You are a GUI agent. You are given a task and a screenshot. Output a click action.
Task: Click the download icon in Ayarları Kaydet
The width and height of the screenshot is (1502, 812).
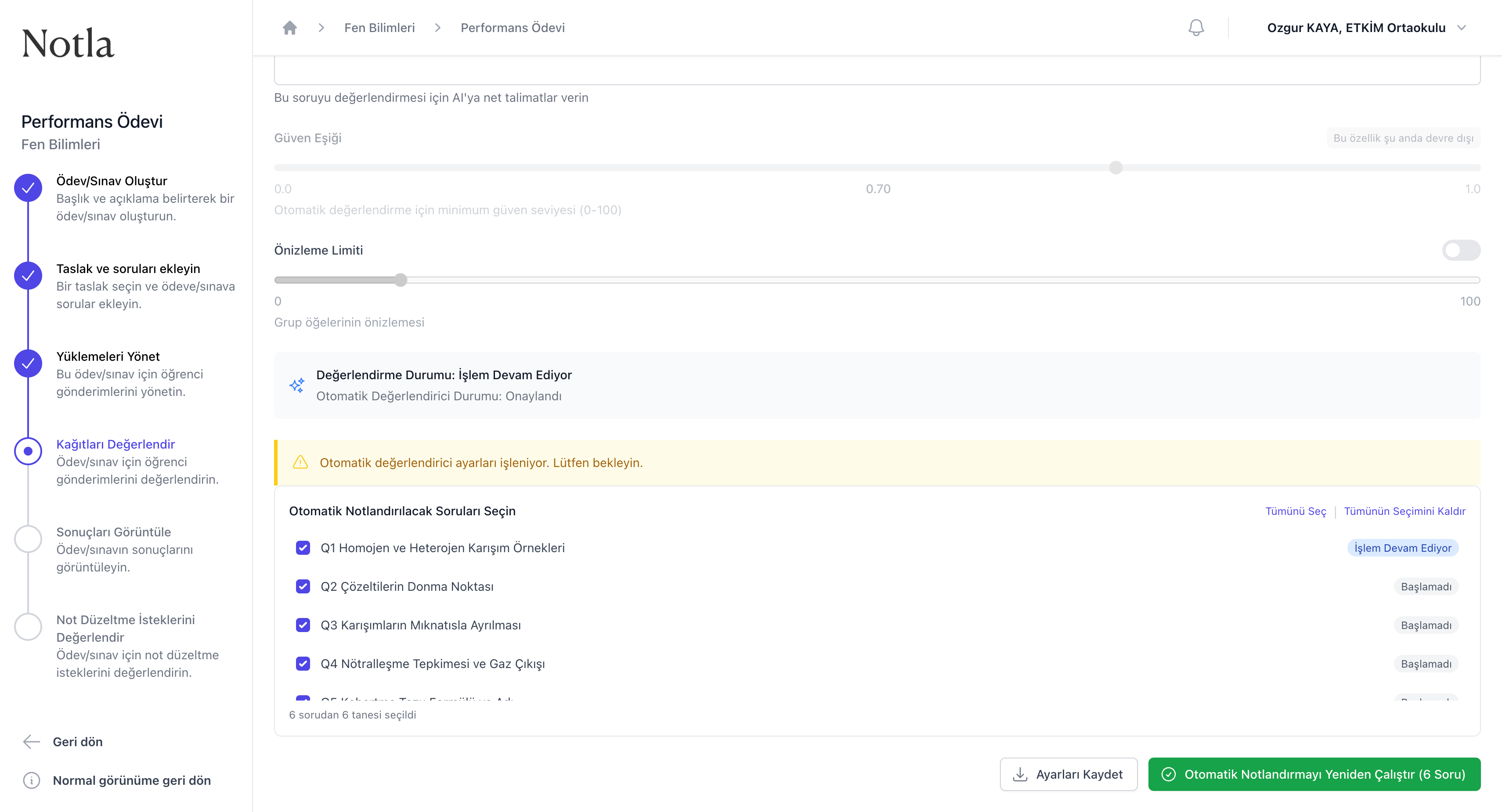(1020, 774)
